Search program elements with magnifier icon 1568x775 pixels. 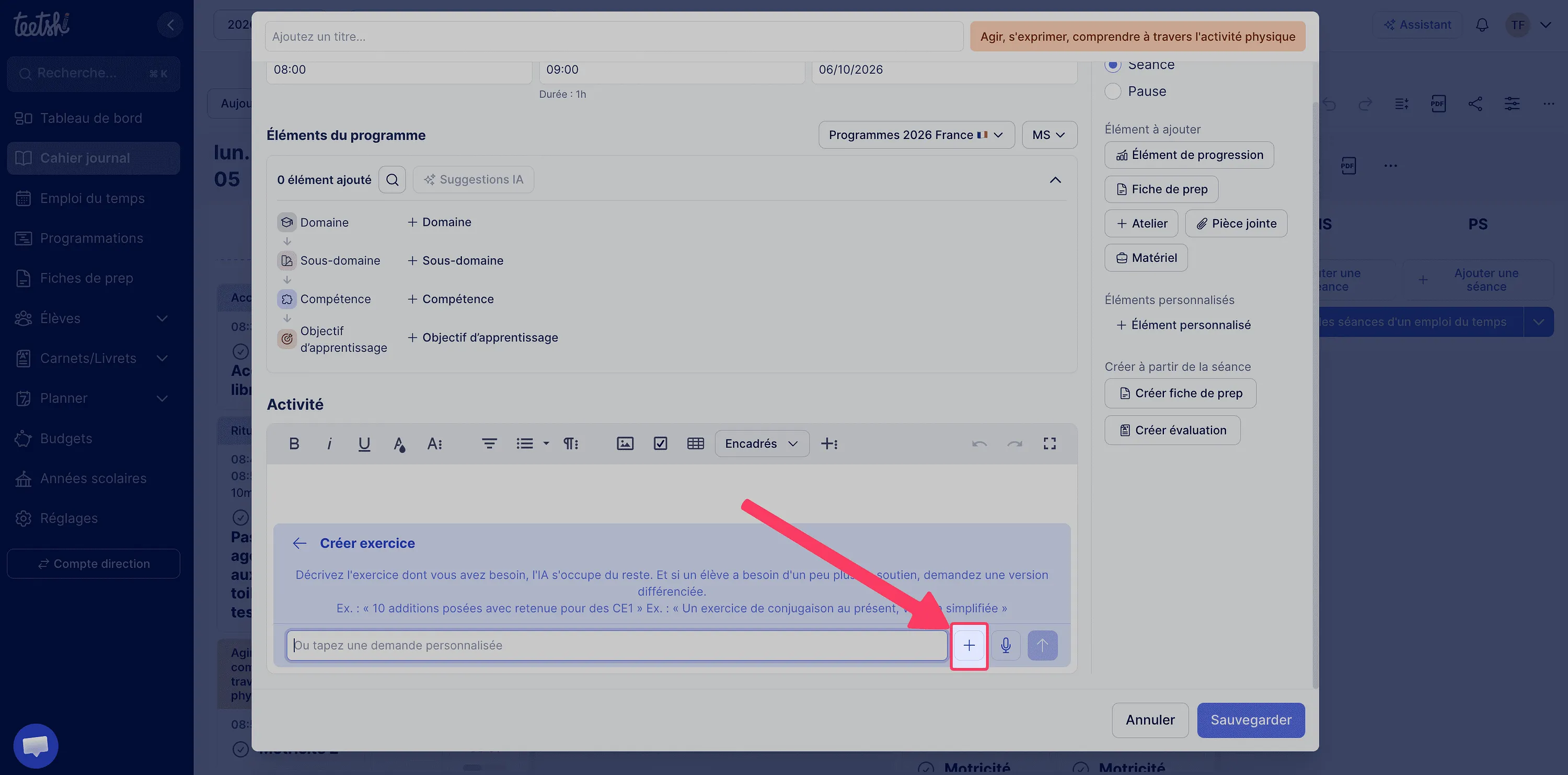(x=393, y=179)
